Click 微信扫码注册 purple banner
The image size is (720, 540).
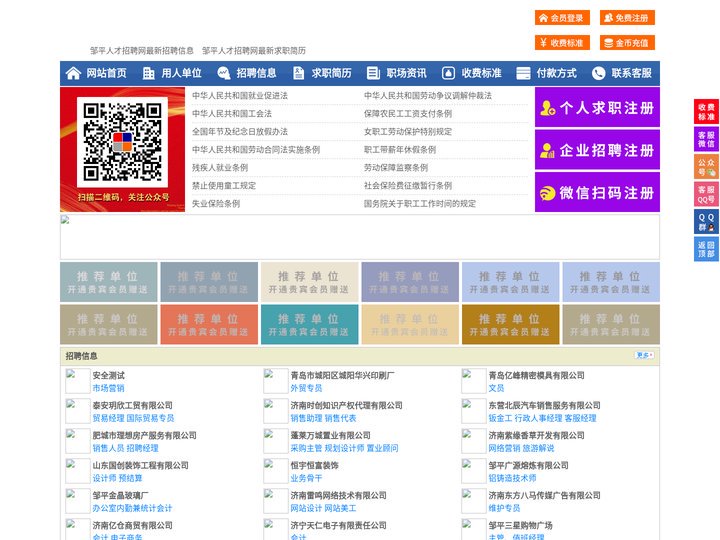click(597, 192)
